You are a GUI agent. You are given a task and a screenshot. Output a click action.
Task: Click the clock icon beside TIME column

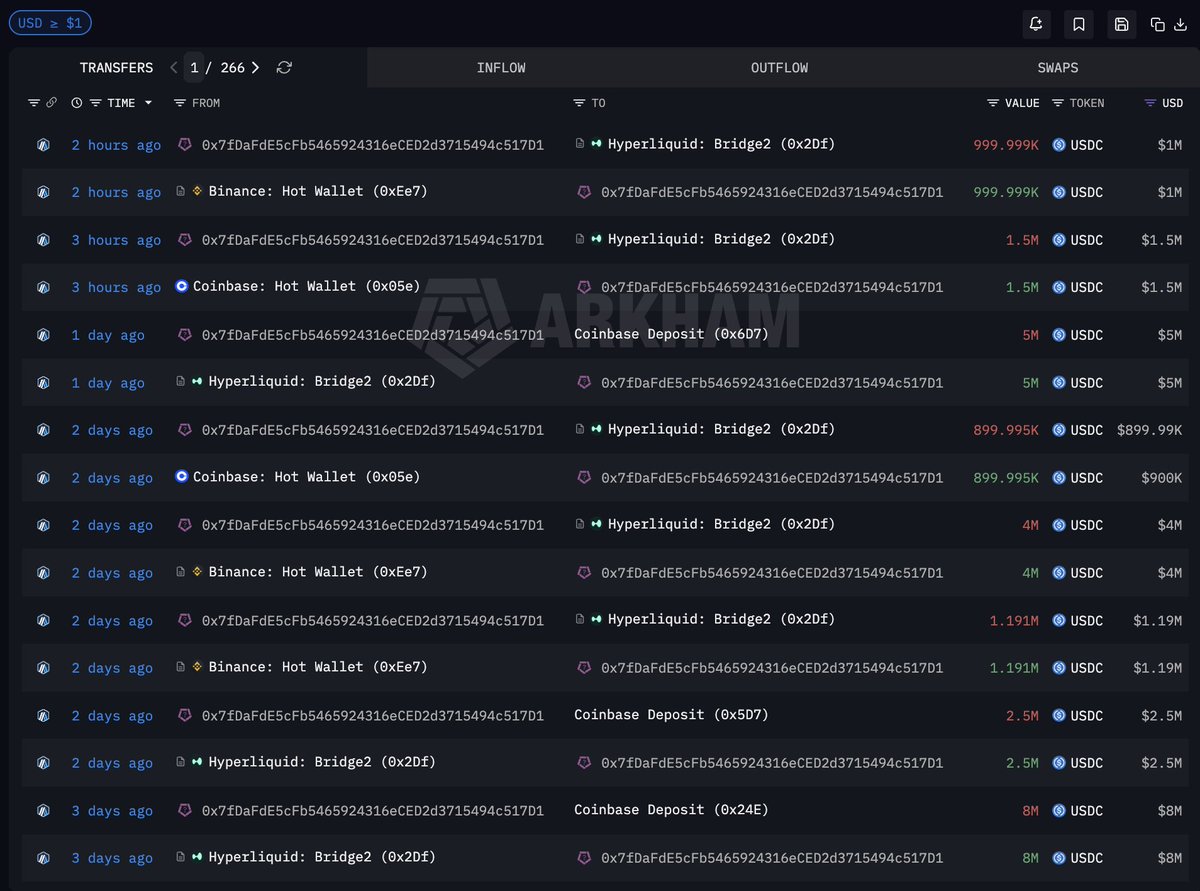(77, 103)
